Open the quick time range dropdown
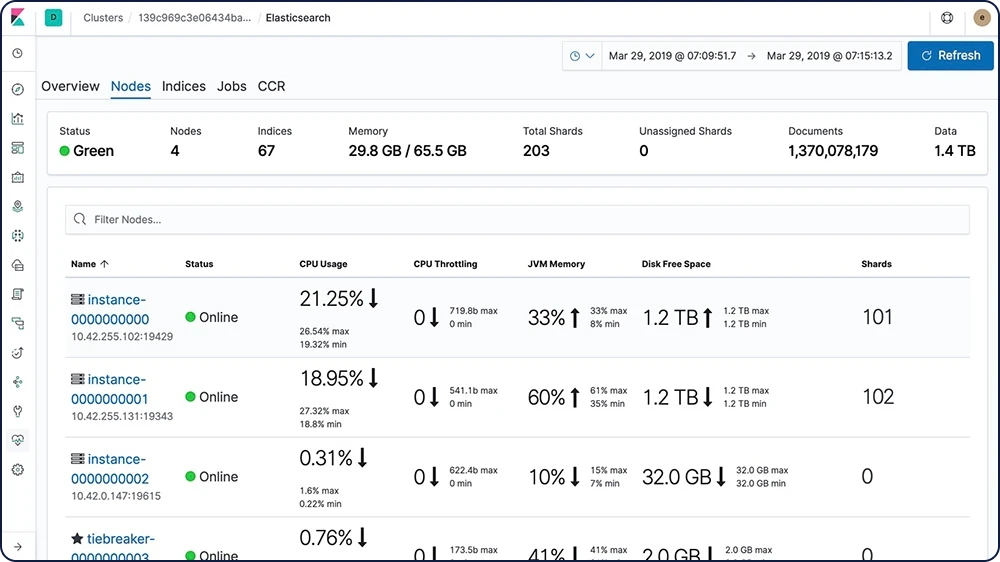Screen dimensions: 1000x562 [x=582, y=56]
